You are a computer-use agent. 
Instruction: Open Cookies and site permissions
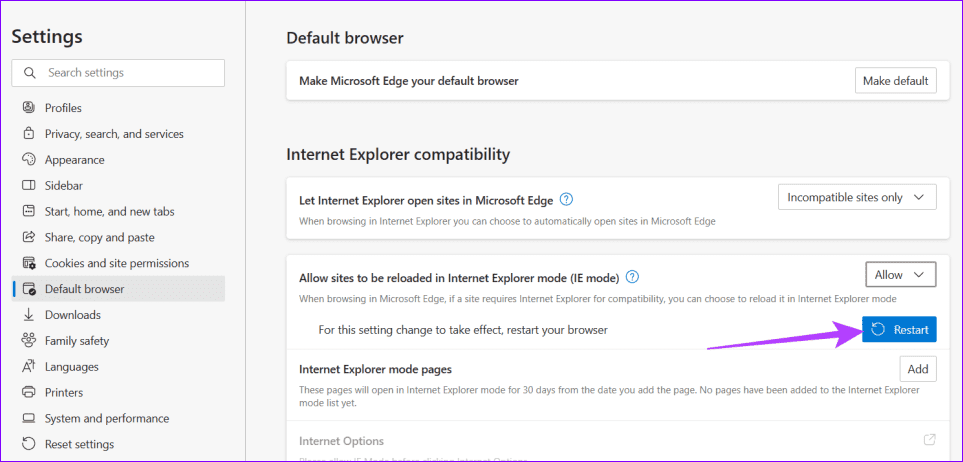pos(118,263)
